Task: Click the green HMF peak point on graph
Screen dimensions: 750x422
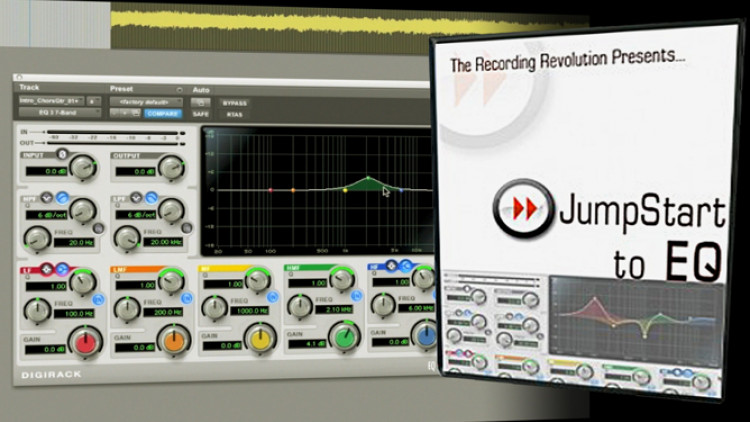Action: 368,178
